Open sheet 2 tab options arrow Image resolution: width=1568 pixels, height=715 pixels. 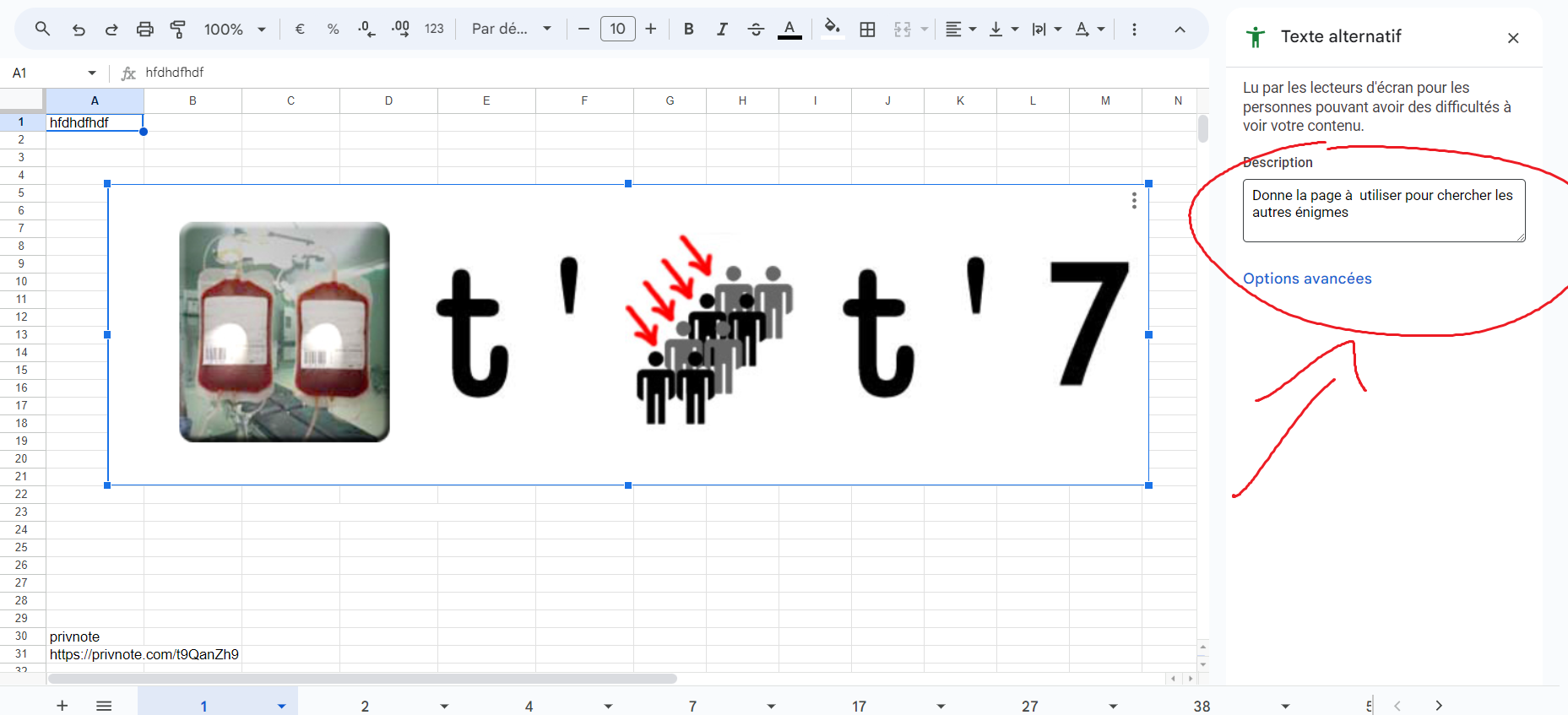(444, 706)
